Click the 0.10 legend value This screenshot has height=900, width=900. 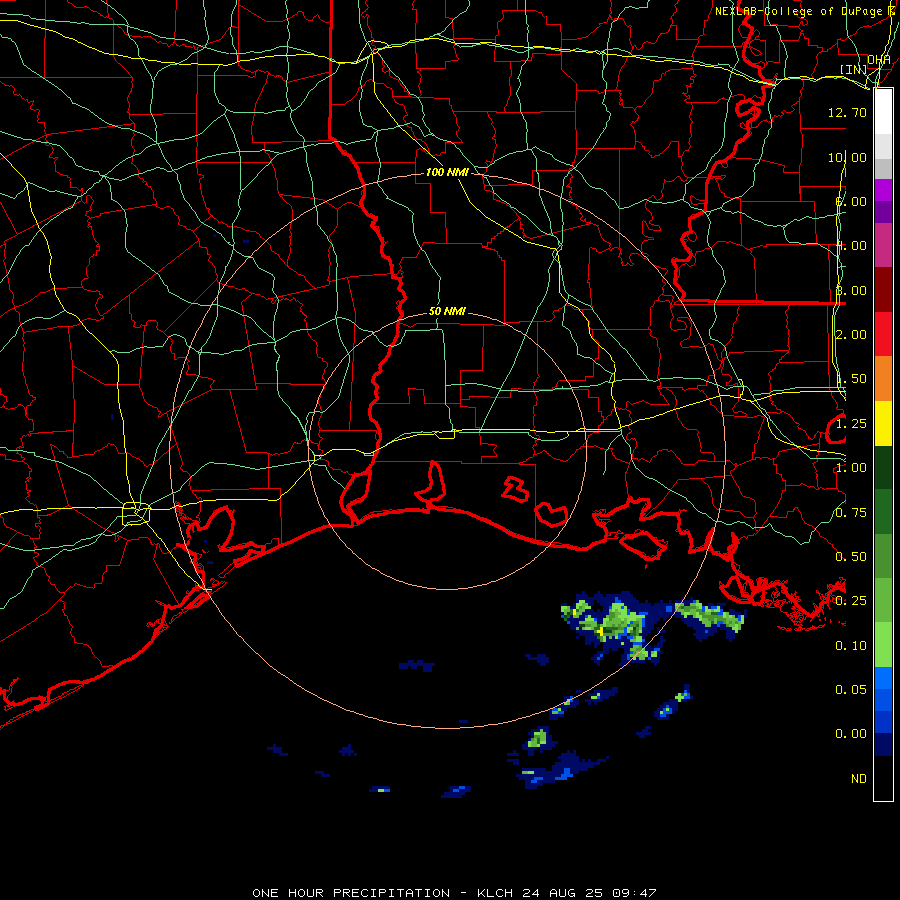(851, 646)
